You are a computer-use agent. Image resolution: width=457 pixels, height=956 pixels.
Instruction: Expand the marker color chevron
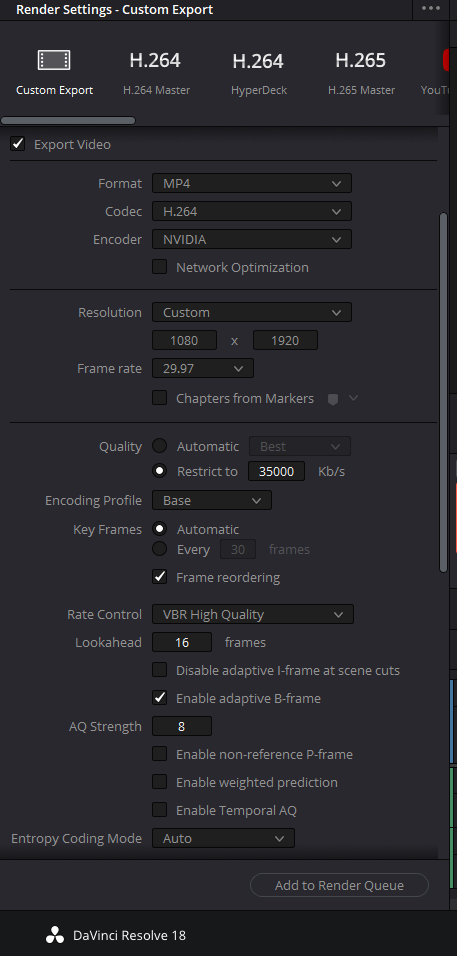[x=353, y=398]
